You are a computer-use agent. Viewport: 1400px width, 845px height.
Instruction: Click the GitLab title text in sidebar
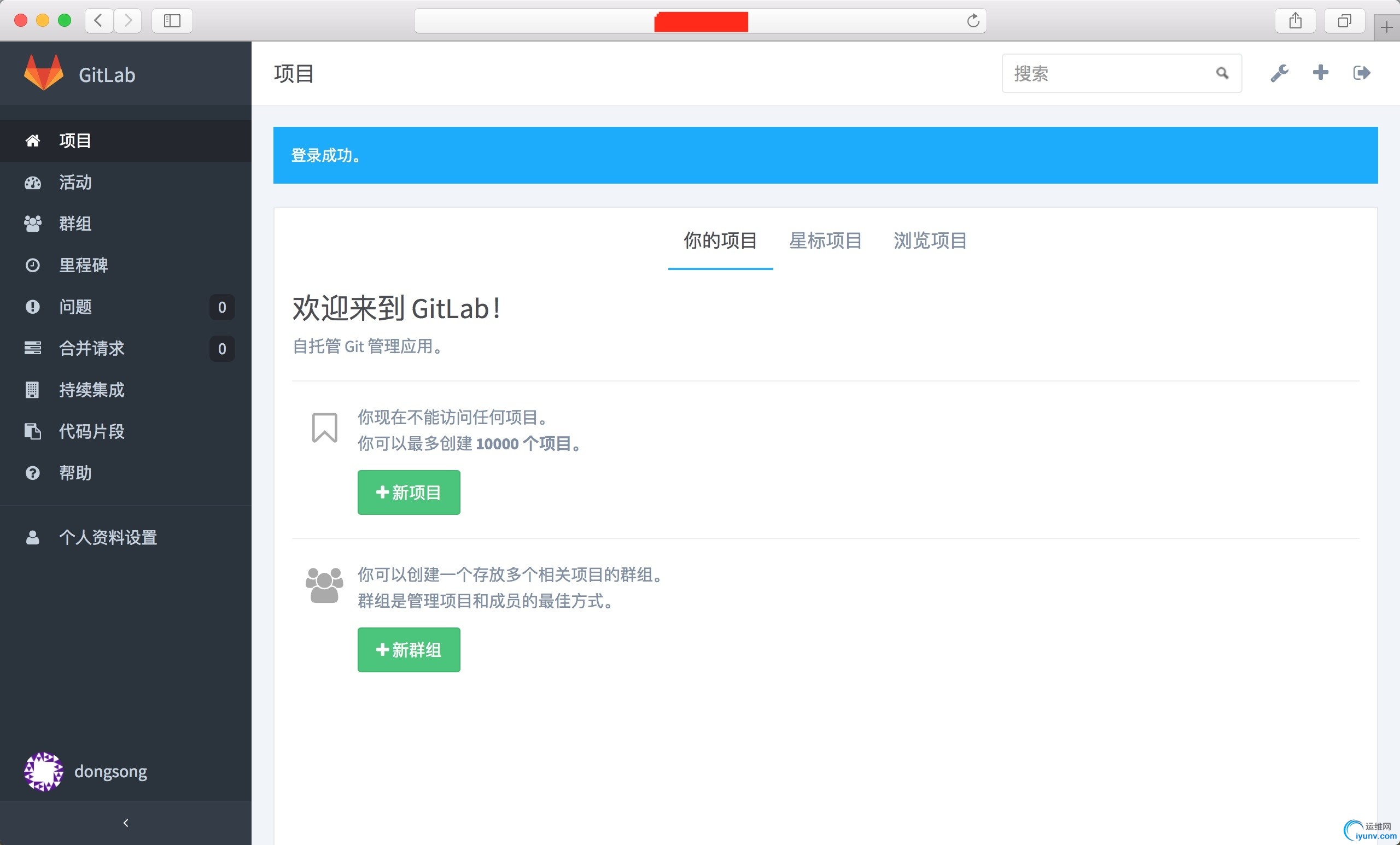click(x=107, y=75)
